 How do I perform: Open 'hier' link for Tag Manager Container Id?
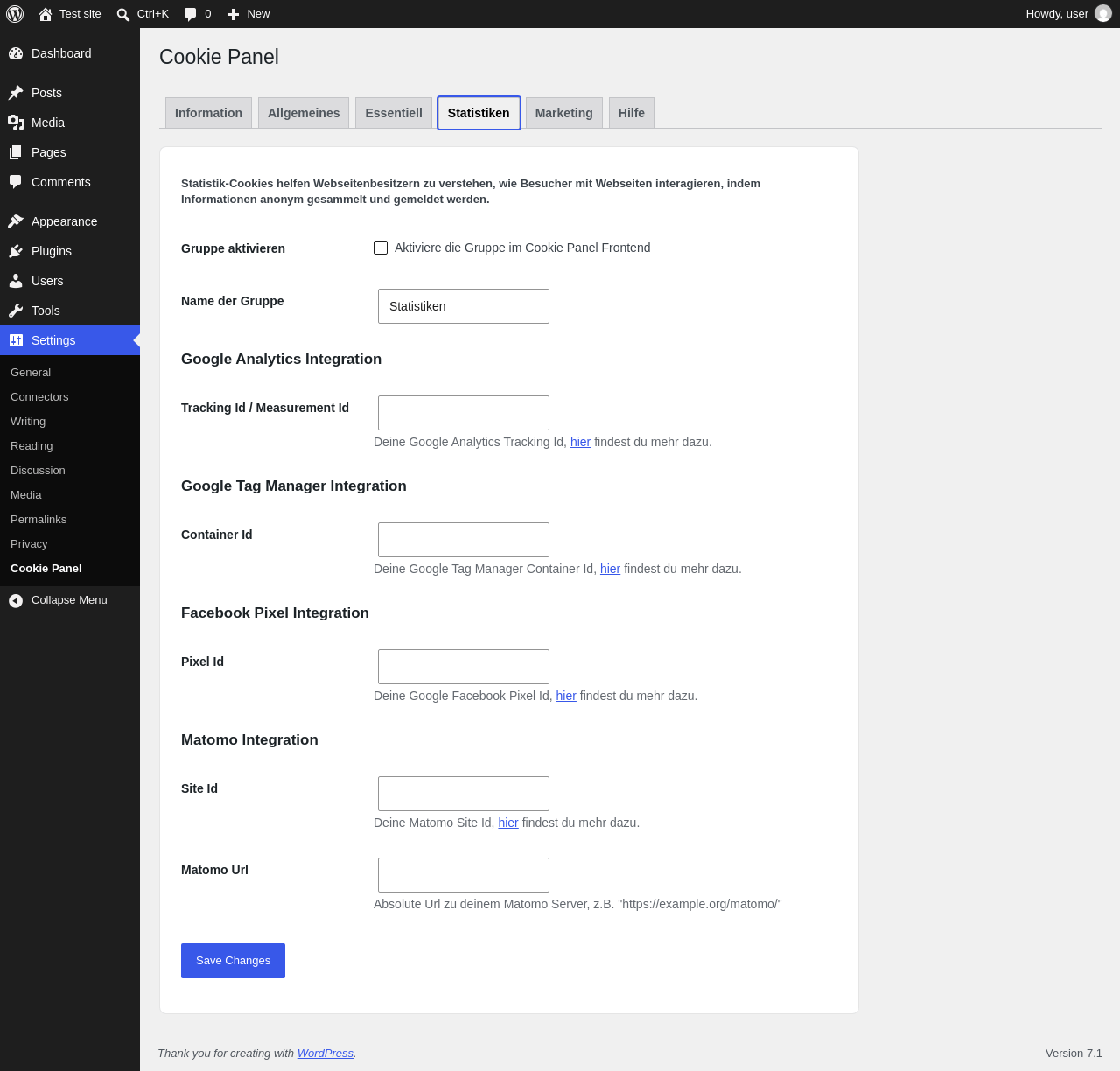point(610,569)
